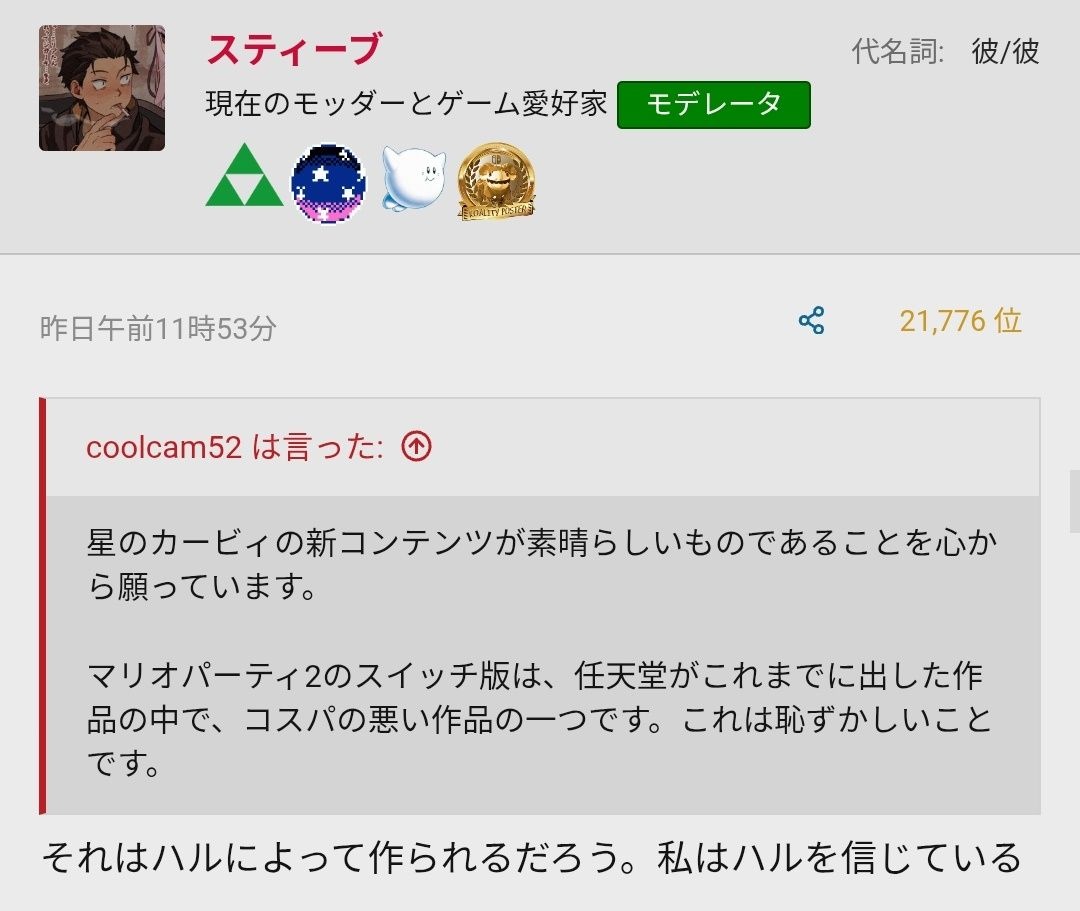Share this post via share icon
The width and height of the screenshot is (1080, 911).
coord(811,321)
